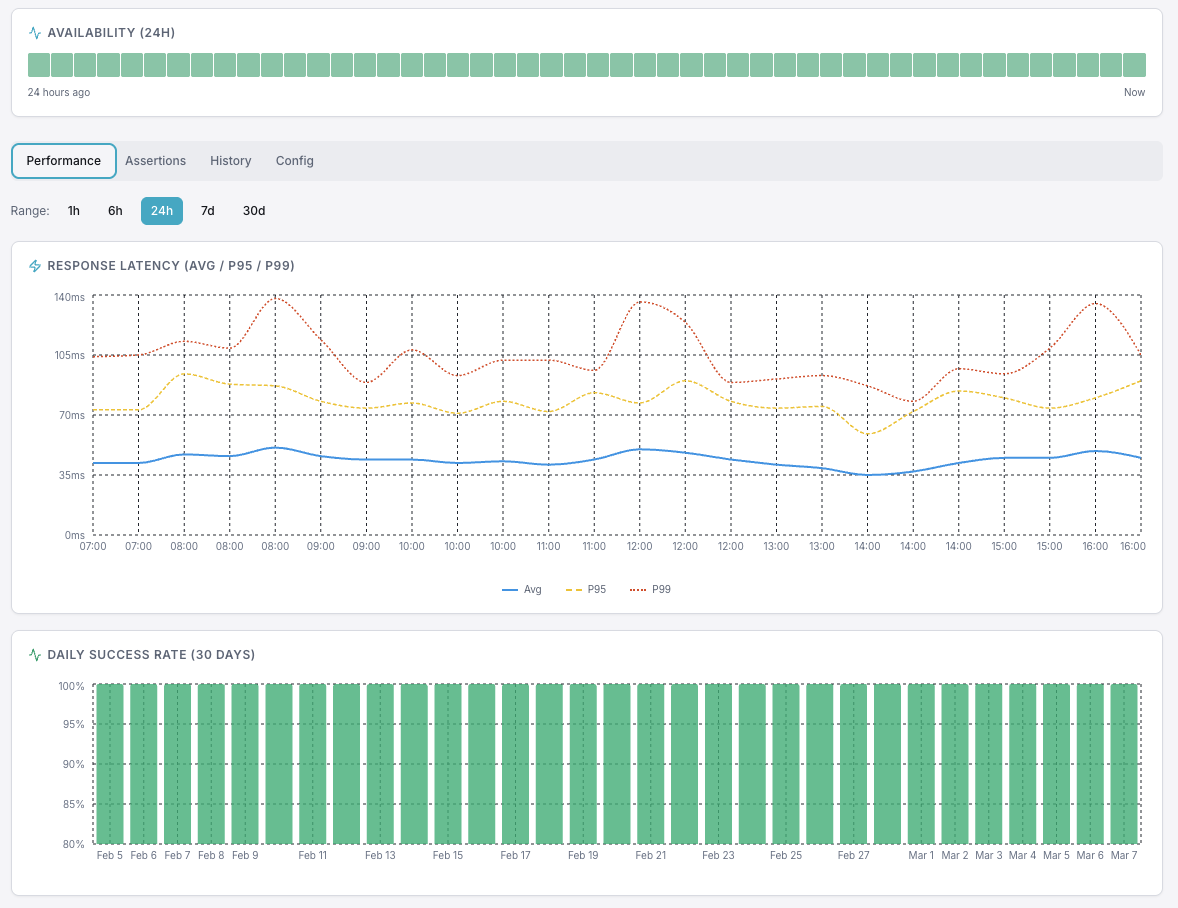
Task: Click the Availability heartbeat icon
Action: pos(33,32)
